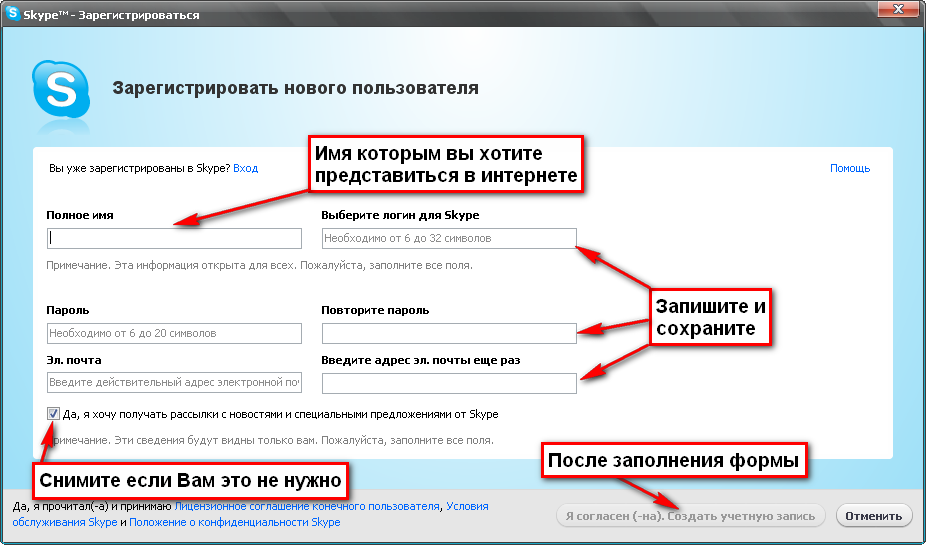Image resolution: width=926 pixels, height=545 pixels.
Task: Uncheck the Skype newsletter subscription checkbox
Action: [53, 414]
